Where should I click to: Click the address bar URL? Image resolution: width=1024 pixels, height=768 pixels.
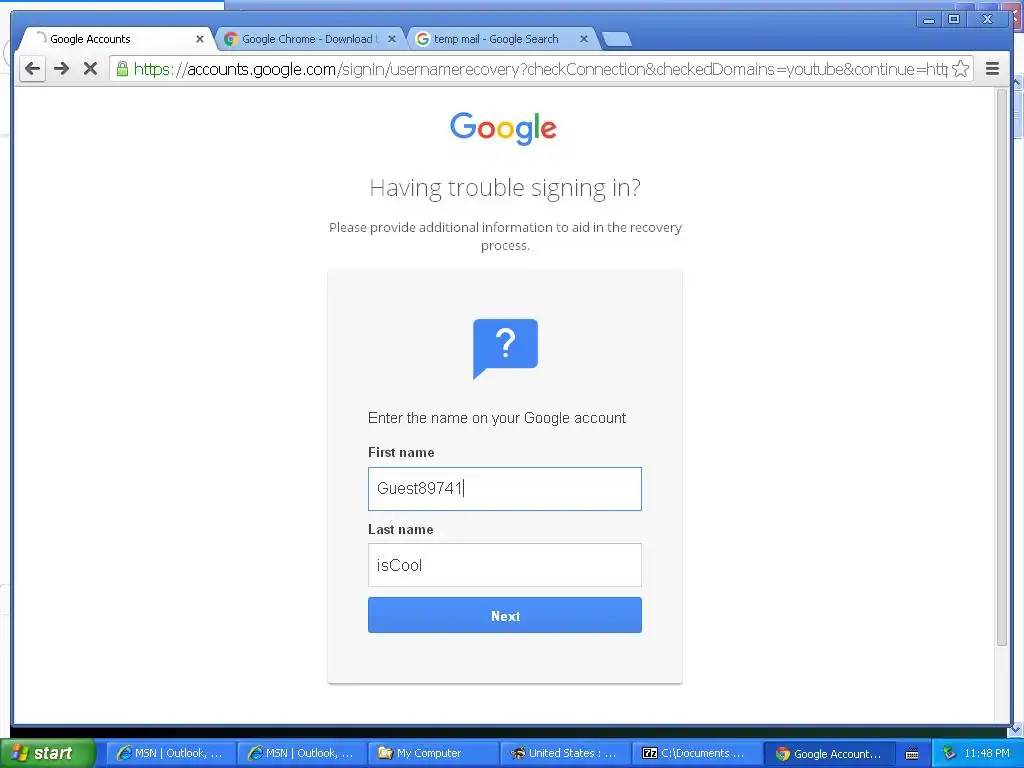(540, 69)
